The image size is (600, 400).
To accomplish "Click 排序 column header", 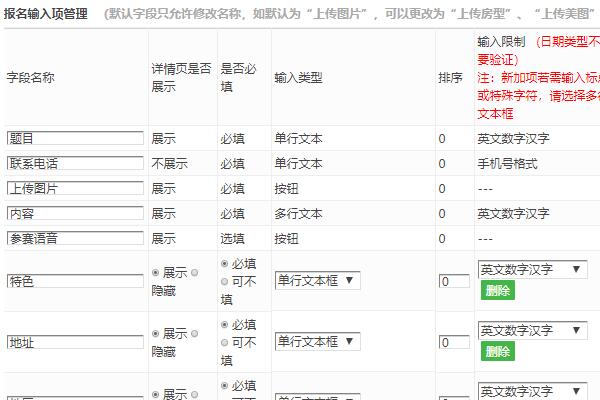I will [x=450, y=78].
